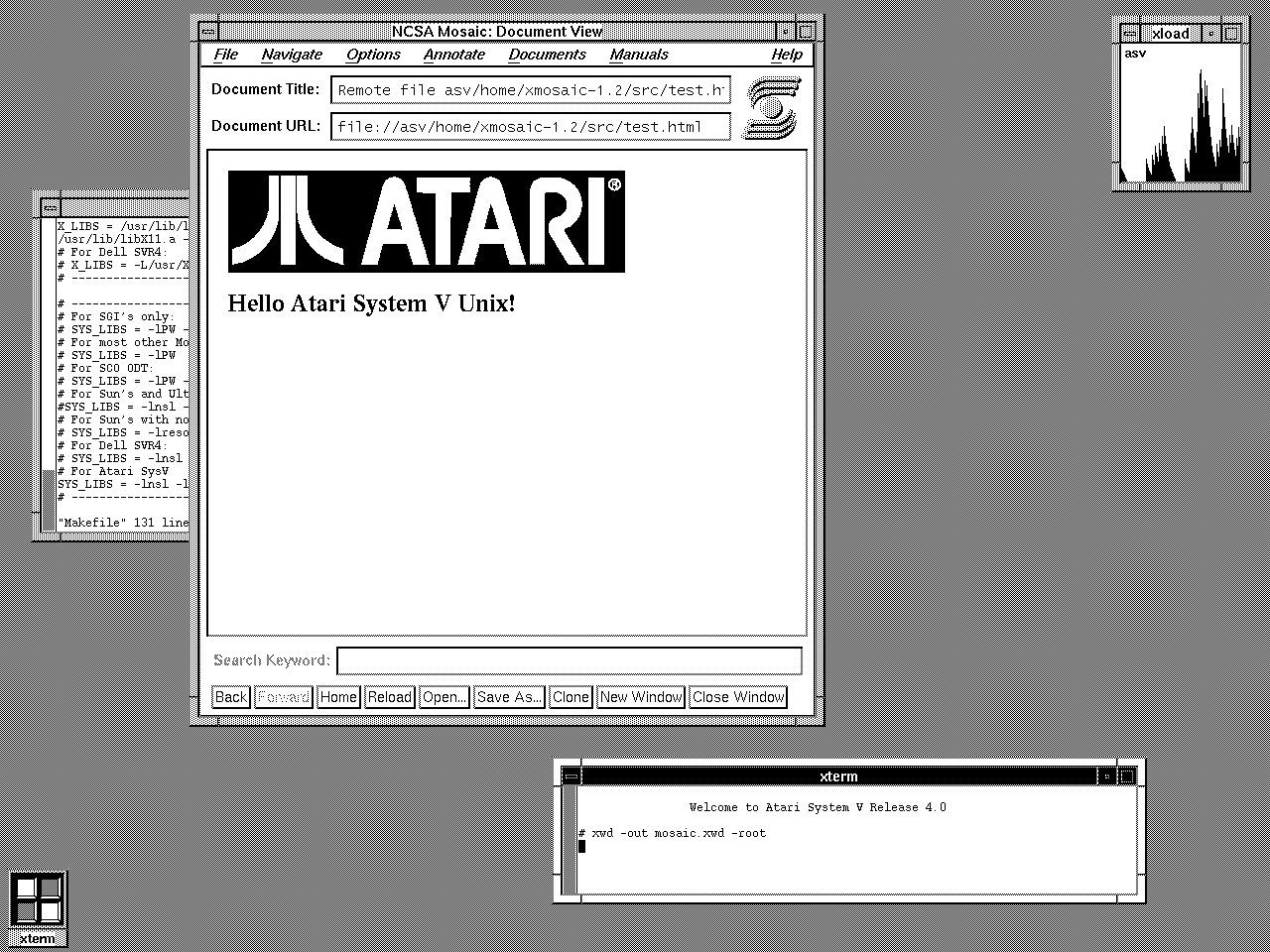The image size is (1270, 952).
Task: Open the xterm window menu button
Action: [571, 776]
